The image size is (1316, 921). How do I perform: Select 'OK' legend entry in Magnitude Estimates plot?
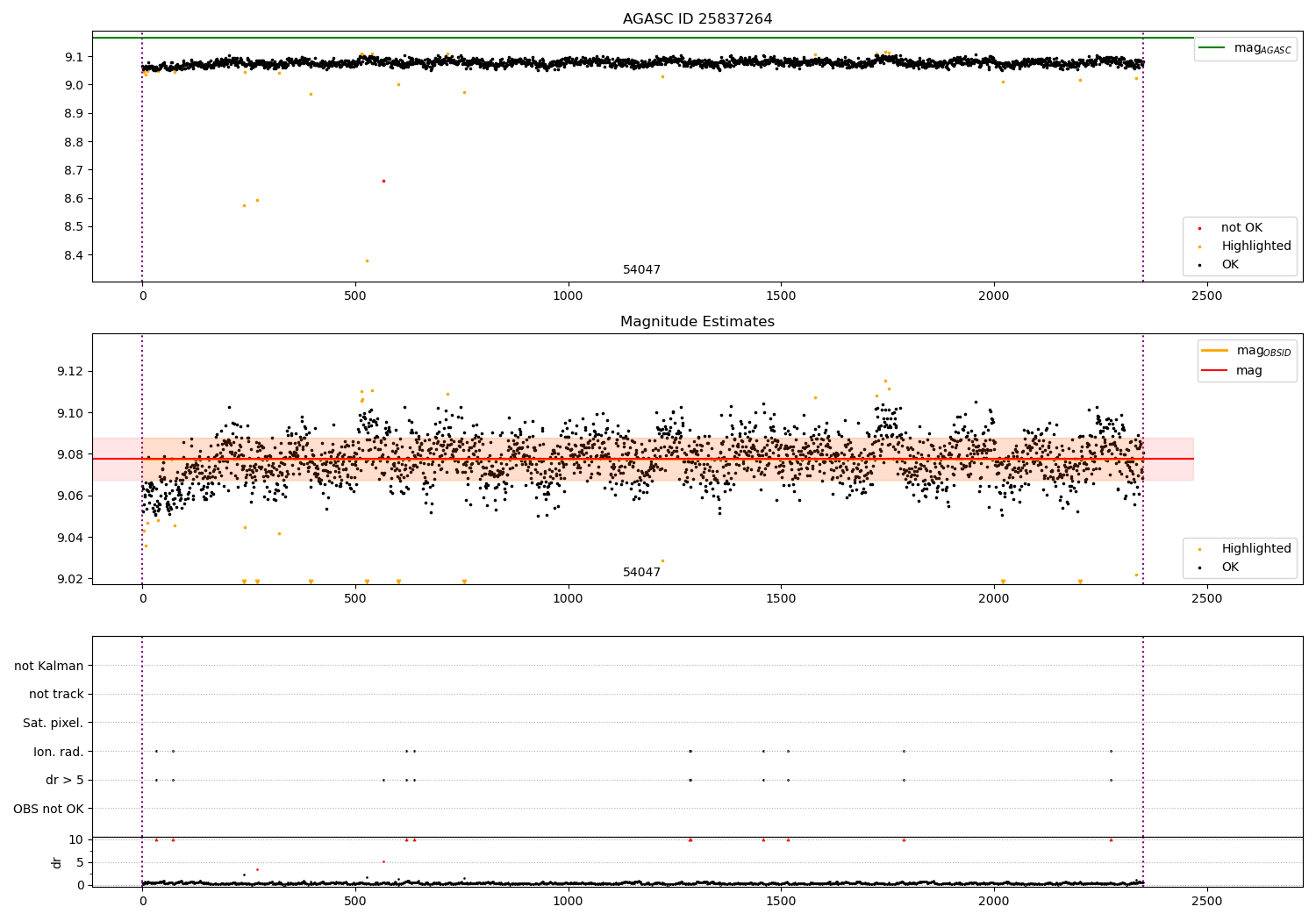click(x=1230, y=568)
